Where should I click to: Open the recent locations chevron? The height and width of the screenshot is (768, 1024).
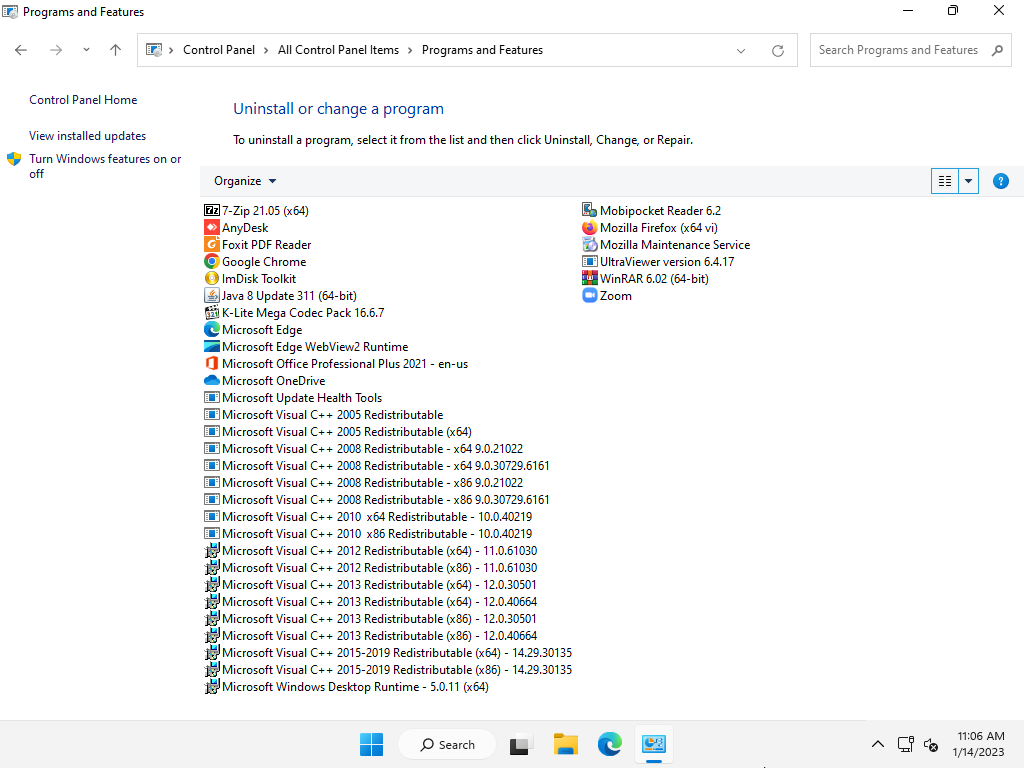tap(86, 50)
